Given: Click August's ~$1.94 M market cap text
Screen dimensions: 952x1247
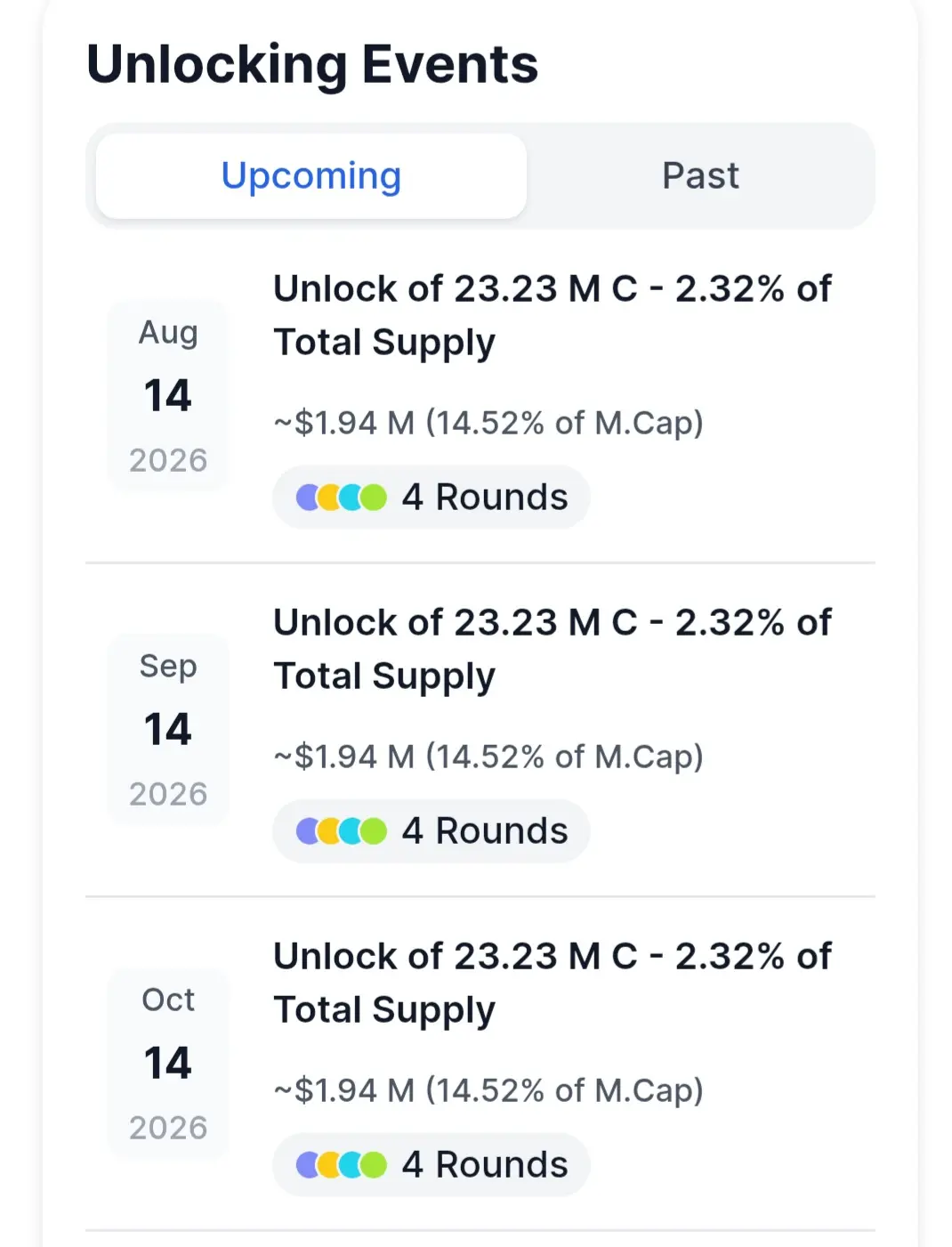Looking at the screenshot, I should click(x=488, y=423).
